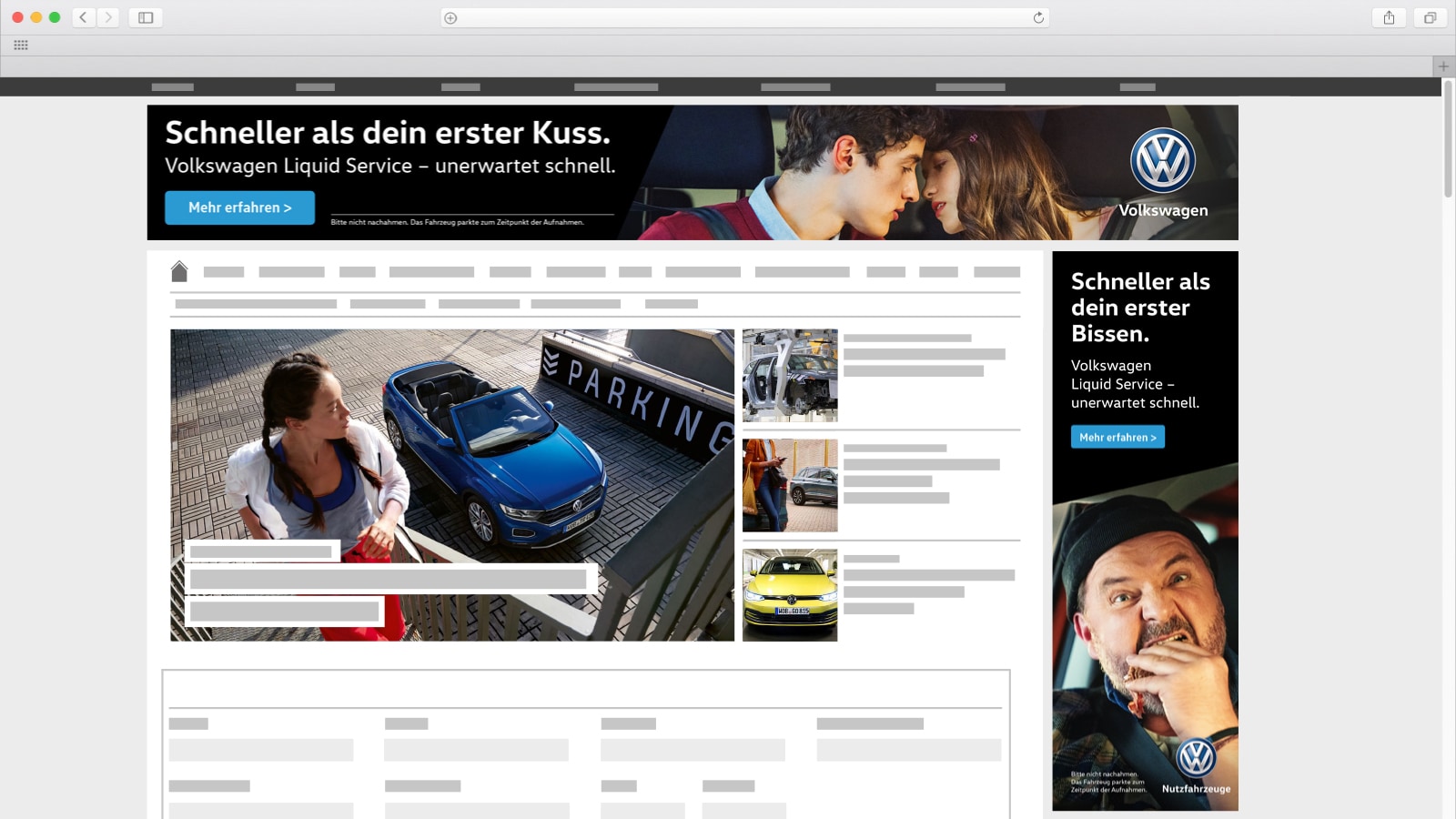Add a new tab with plus icon
The width and height of the screenshot is (1456, 819).
click(x=1443, y=66)
